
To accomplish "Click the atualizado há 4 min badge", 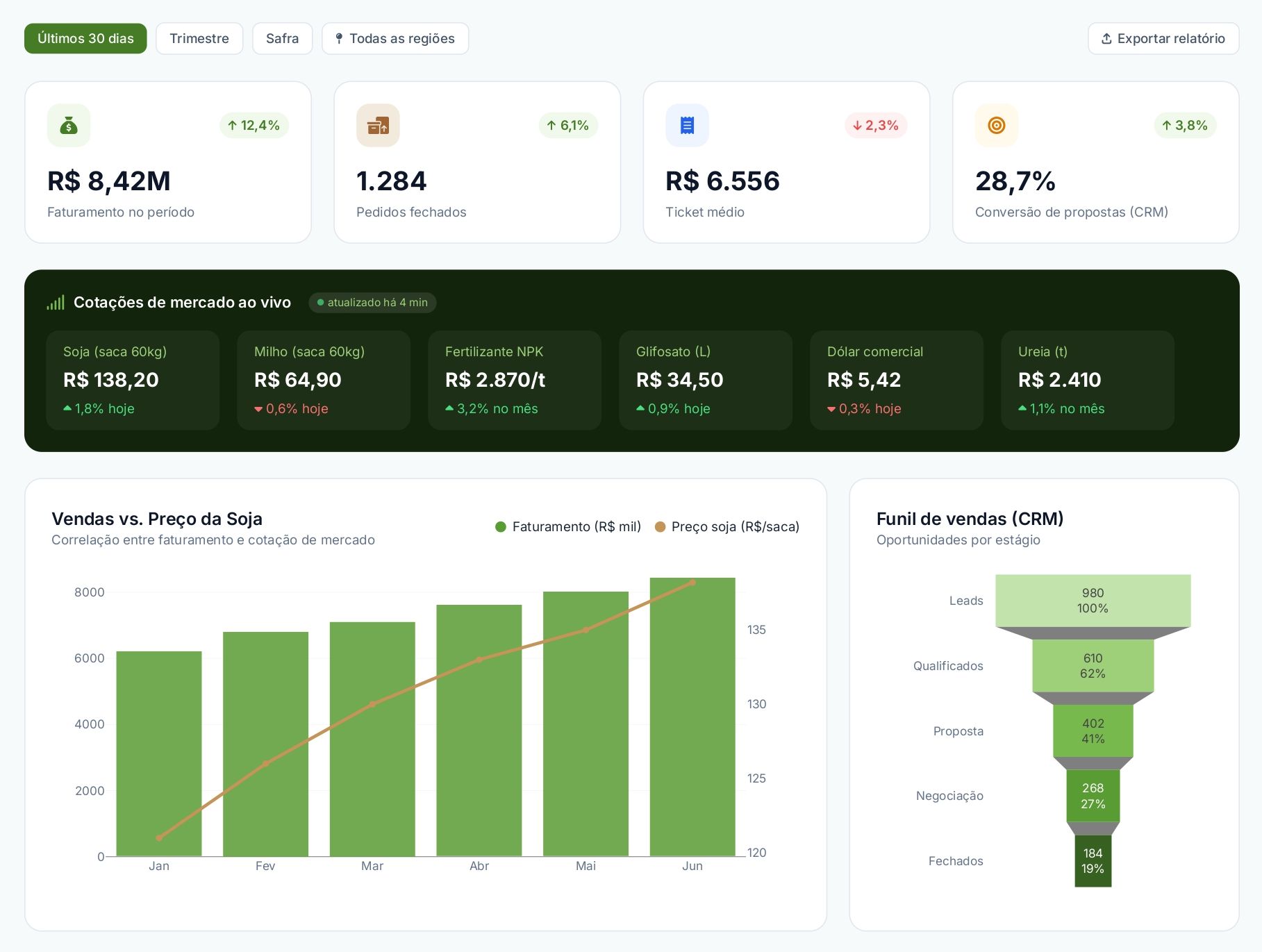I will pos(372,303).
